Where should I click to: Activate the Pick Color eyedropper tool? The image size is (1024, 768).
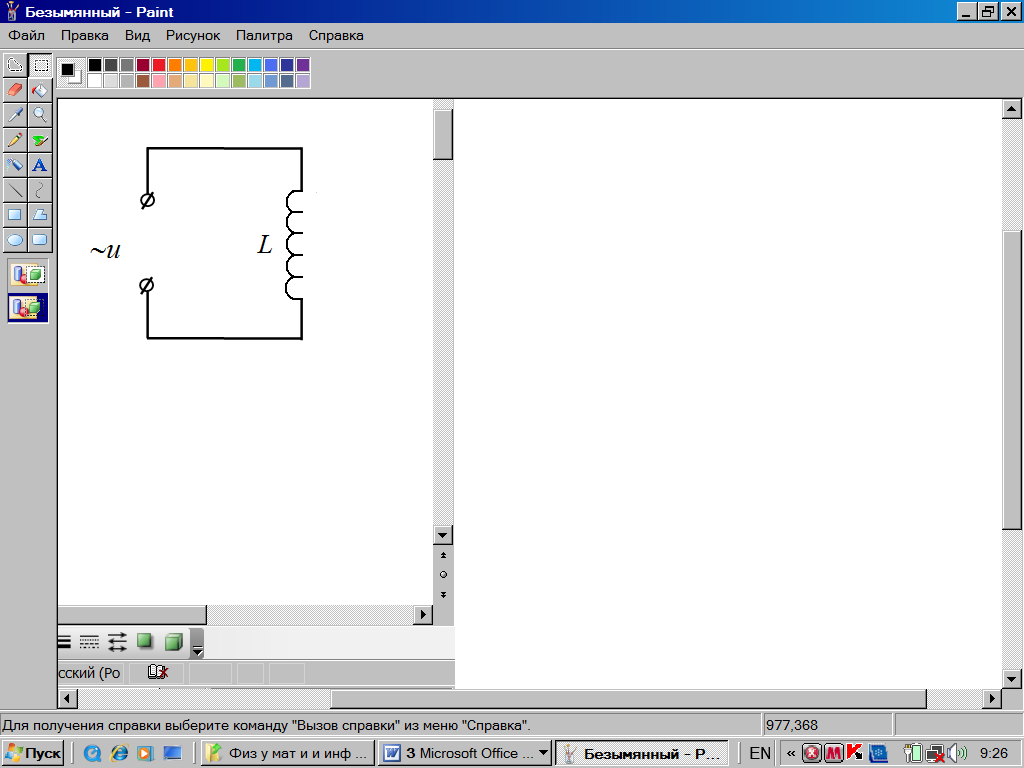click(15, 115)
